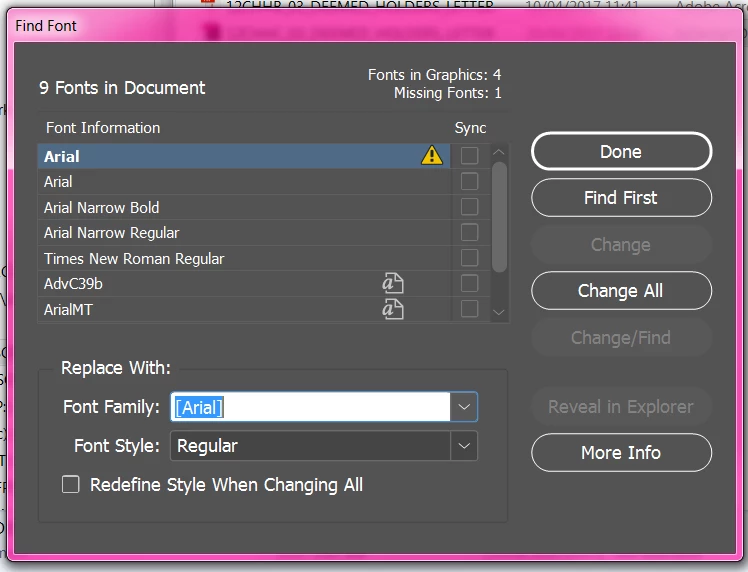Open the Font Style dropdown arrow
The height and width of the screenshot is (572, 748).
(x=464, y=446)
